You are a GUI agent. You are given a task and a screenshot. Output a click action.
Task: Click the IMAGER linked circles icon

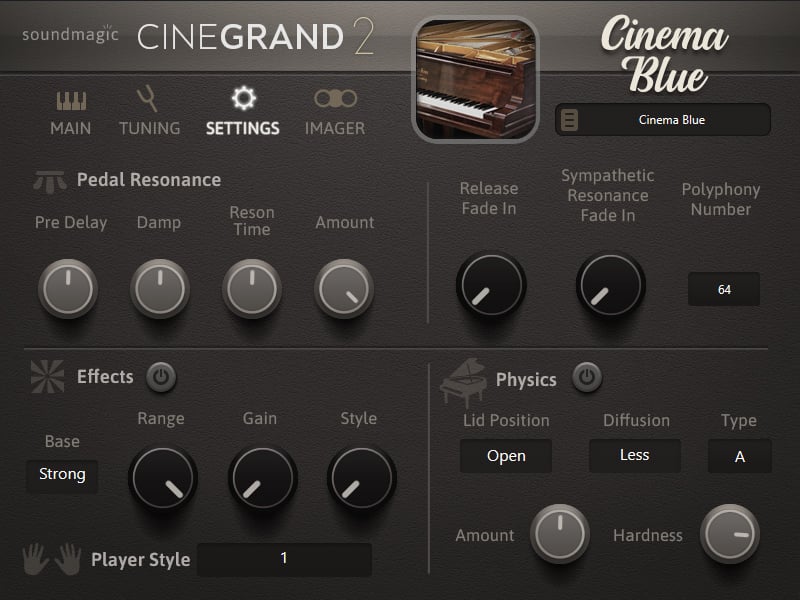click(x=335, y=99)
